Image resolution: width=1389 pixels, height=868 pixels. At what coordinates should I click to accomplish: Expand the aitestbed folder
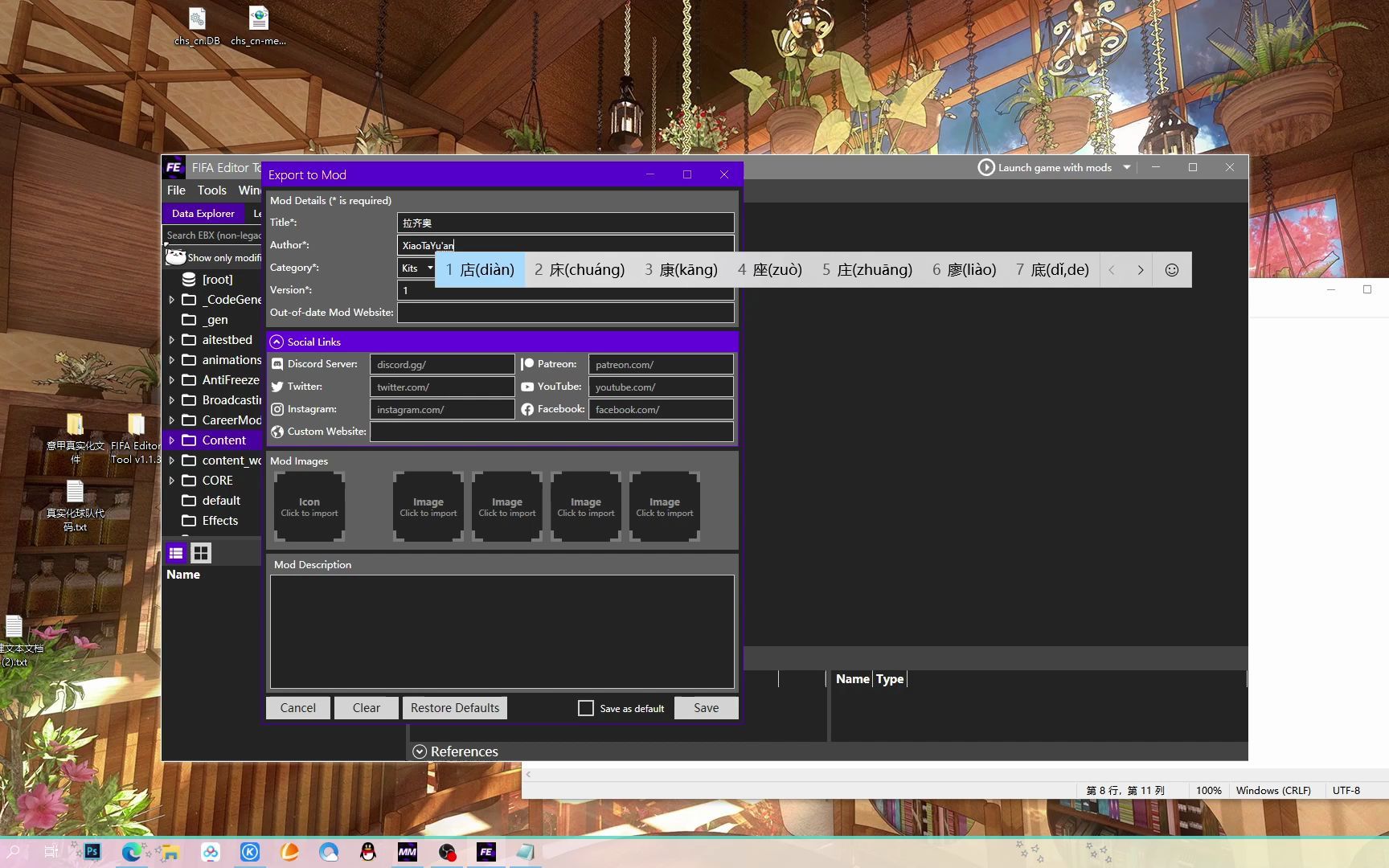(171, 340)
